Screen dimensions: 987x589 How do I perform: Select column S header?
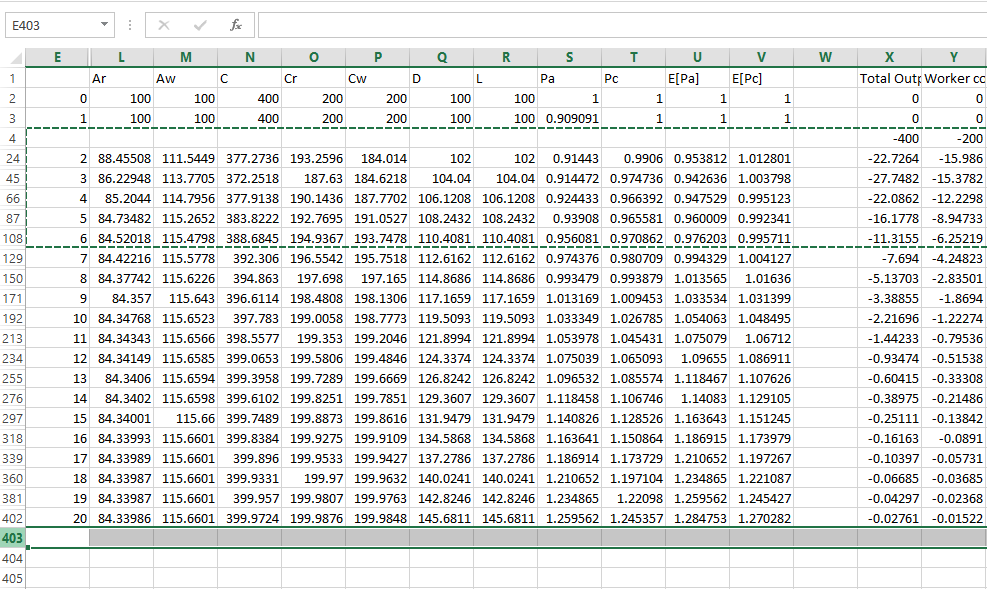point(570,57)
